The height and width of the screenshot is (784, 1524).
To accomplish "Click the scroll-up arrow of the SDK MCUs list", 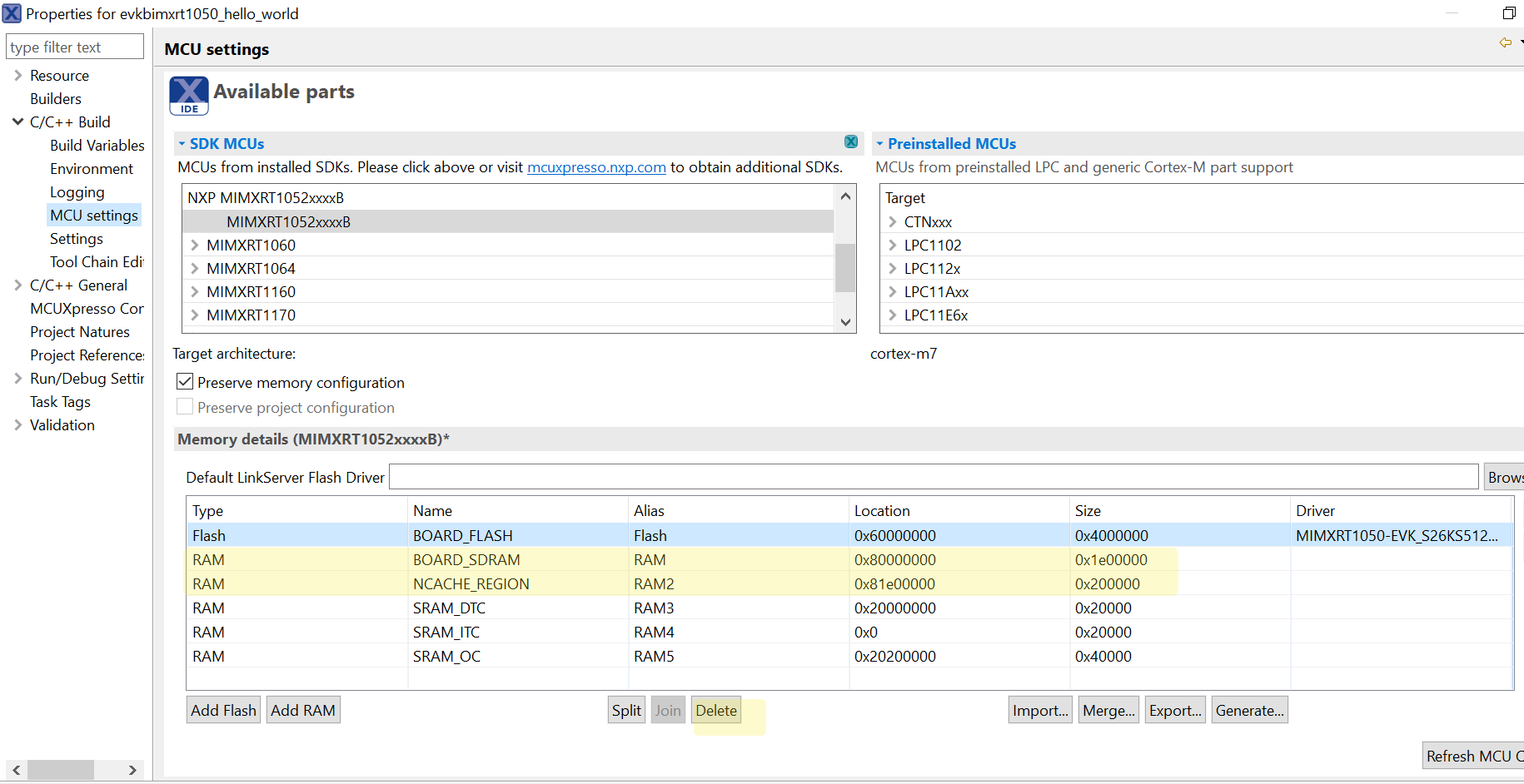I will click(x=845, y=196).
